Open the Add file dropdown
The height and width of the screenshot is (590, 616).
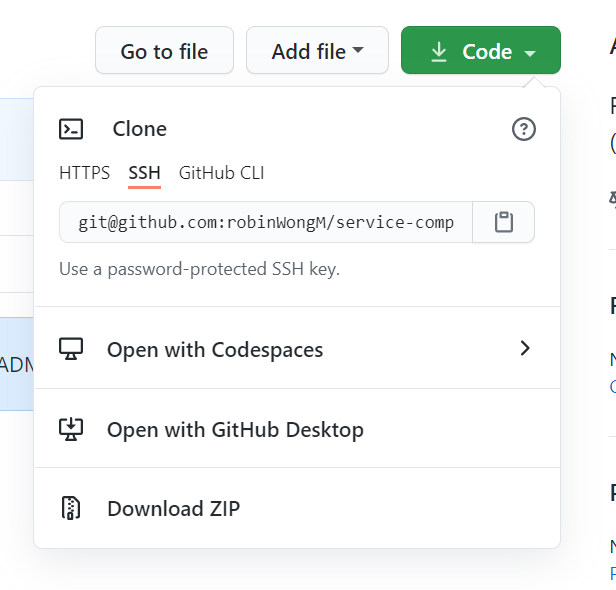[317, 52]
